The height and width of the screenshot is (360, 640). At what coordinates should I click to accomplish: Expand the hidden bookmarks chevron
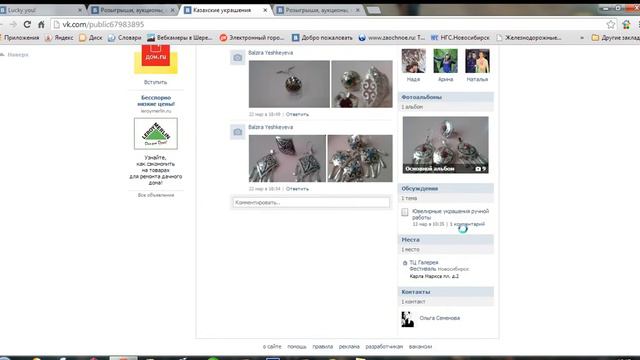click(x=582, y=38)
